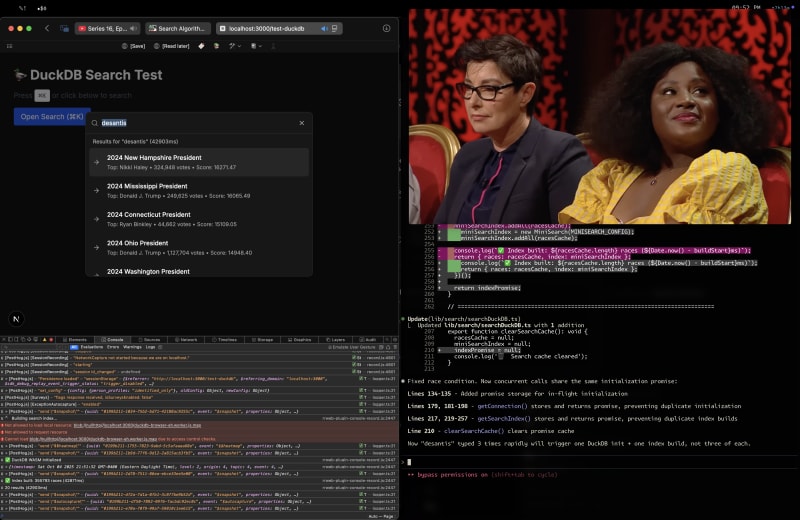Open the 2024 Ohio President result
The height and width of the screenshot is (520, 800).
tap(199, 247)
